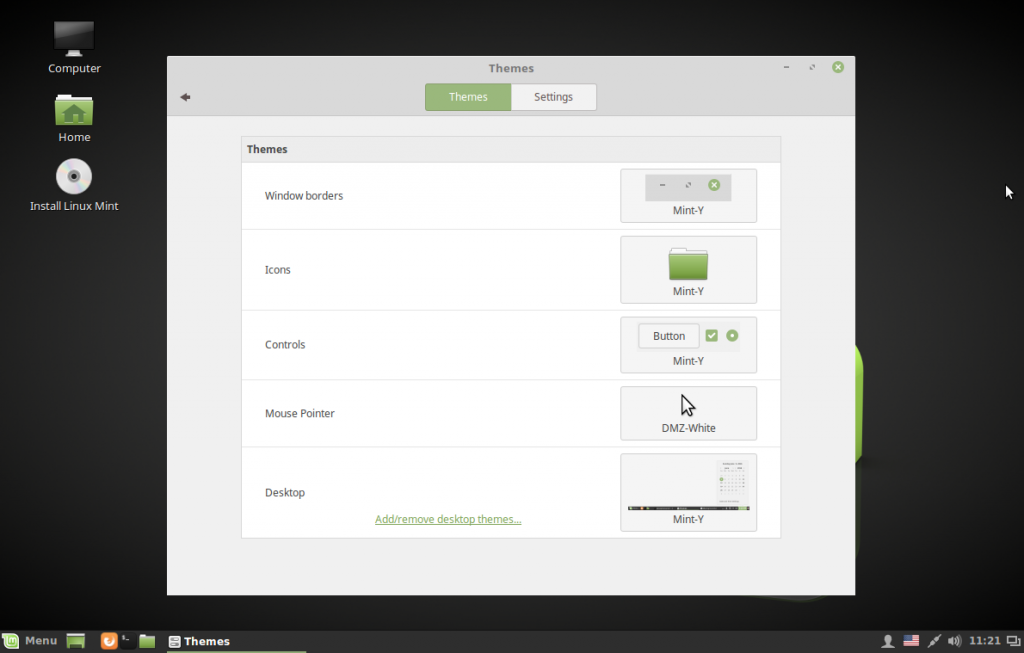Click the back arrow in the Themes window
This screenshot has height=653, width=1024.
click(185, 97)
